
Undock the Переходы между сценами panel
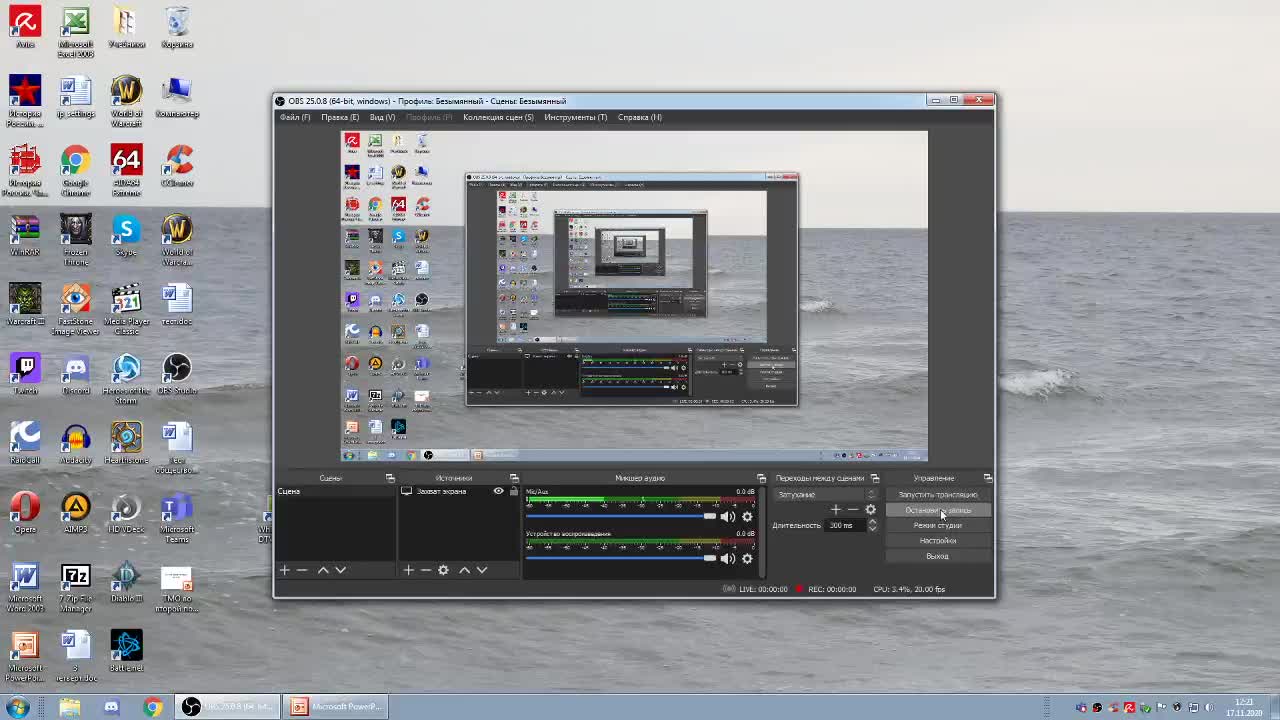tap(875, 478)
